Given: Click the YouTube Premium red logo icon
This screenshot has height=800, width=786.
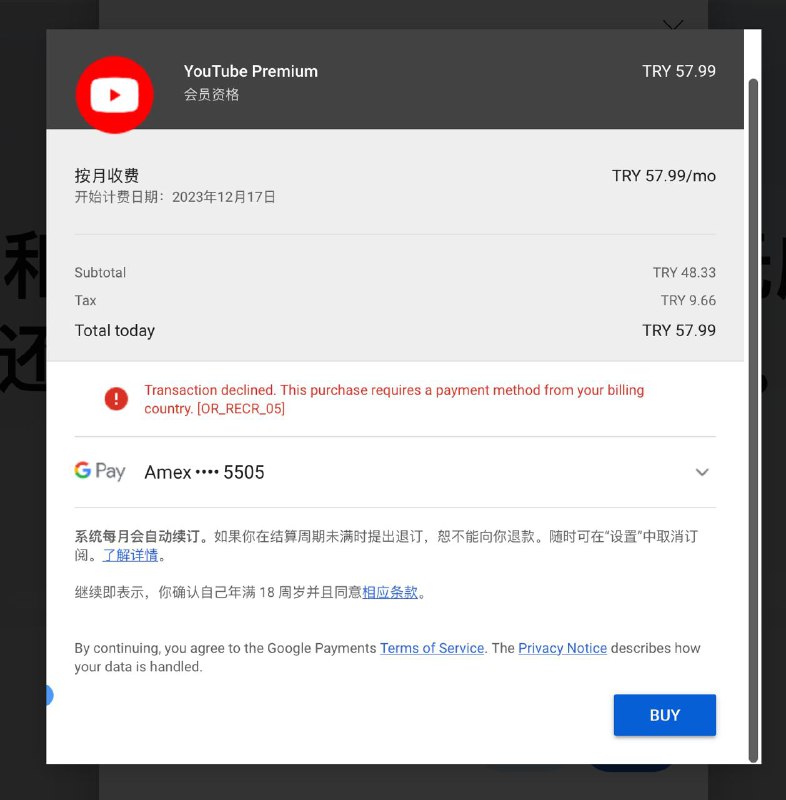Looking at the screenshot, I should (x=114, y=94).
